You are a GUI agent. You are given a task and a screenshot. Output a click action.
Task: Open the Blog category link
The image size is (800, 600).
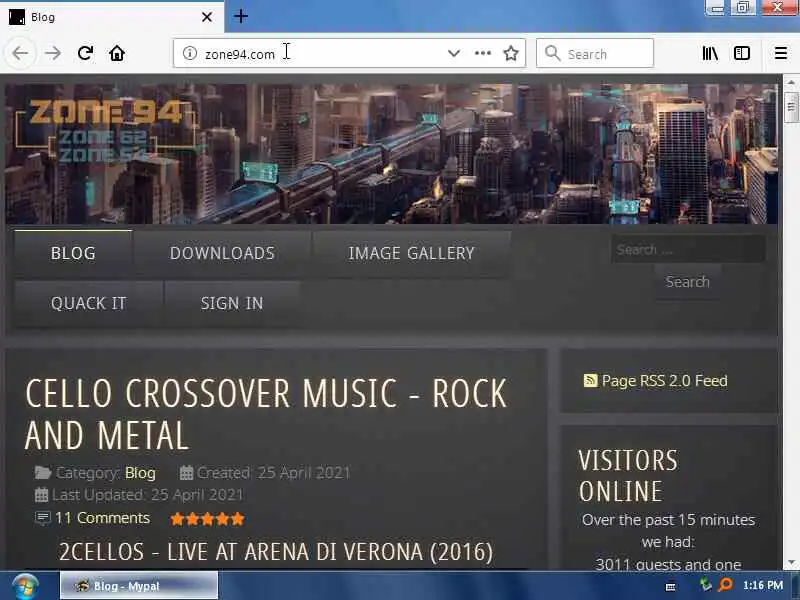140,473
